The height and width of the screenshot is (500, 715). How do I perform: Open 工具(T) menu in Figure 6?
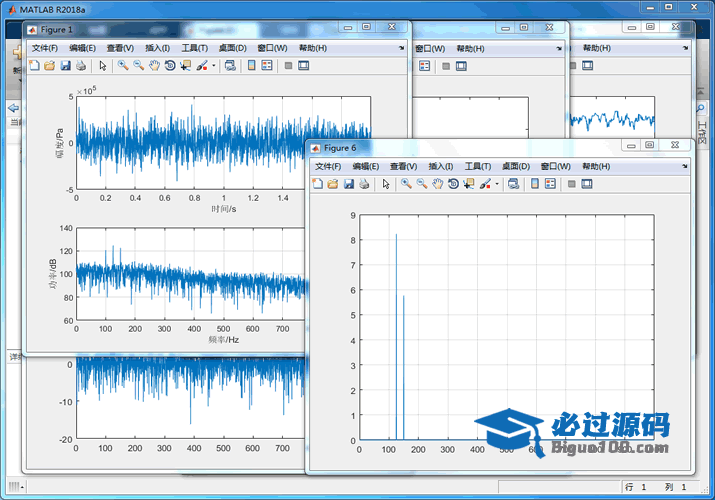[478, 166]
